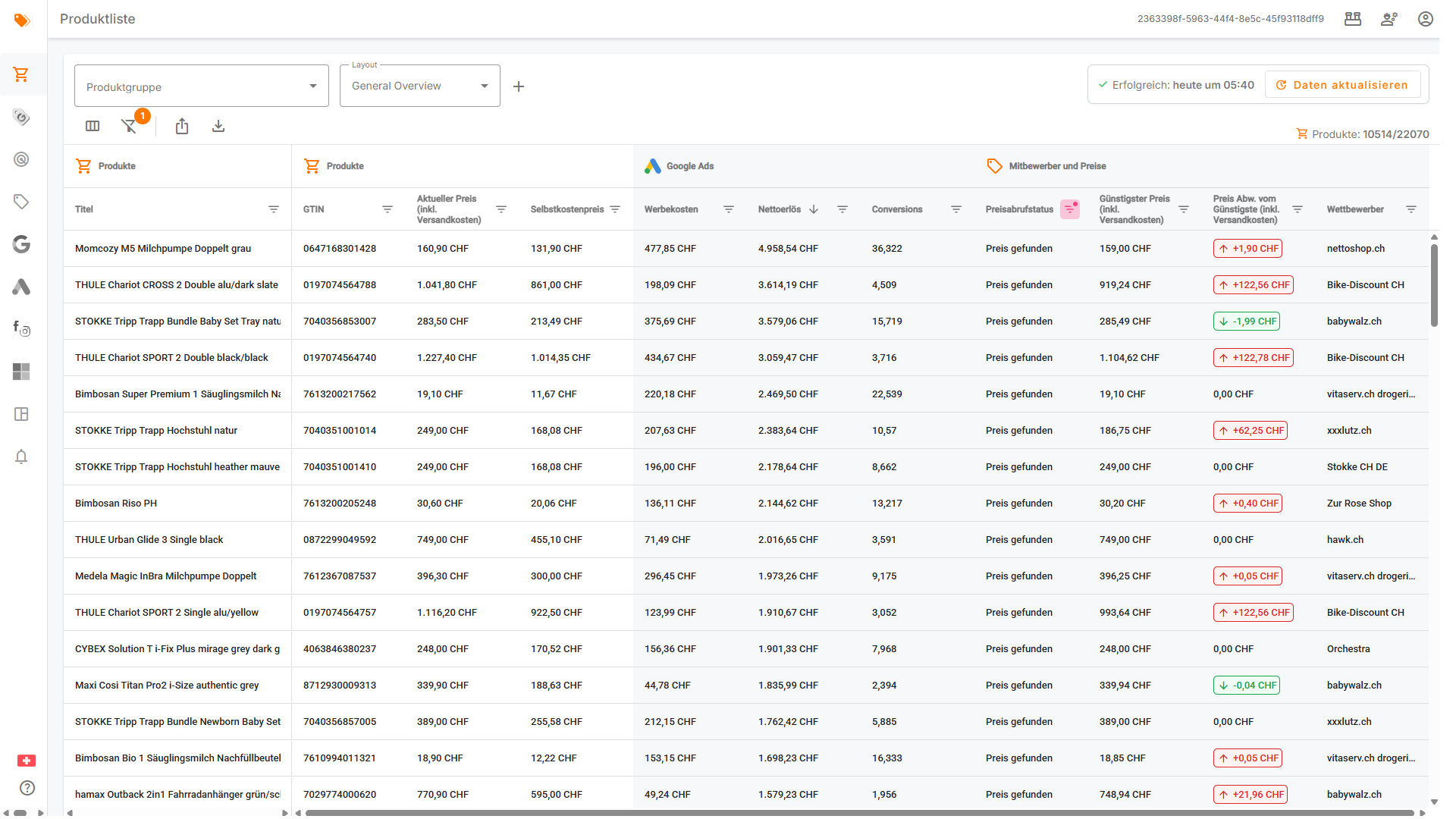Open the target goals sidebar icon
Image resolution: width=1456 pixels, height=819 pixels.
click(21, 159)
